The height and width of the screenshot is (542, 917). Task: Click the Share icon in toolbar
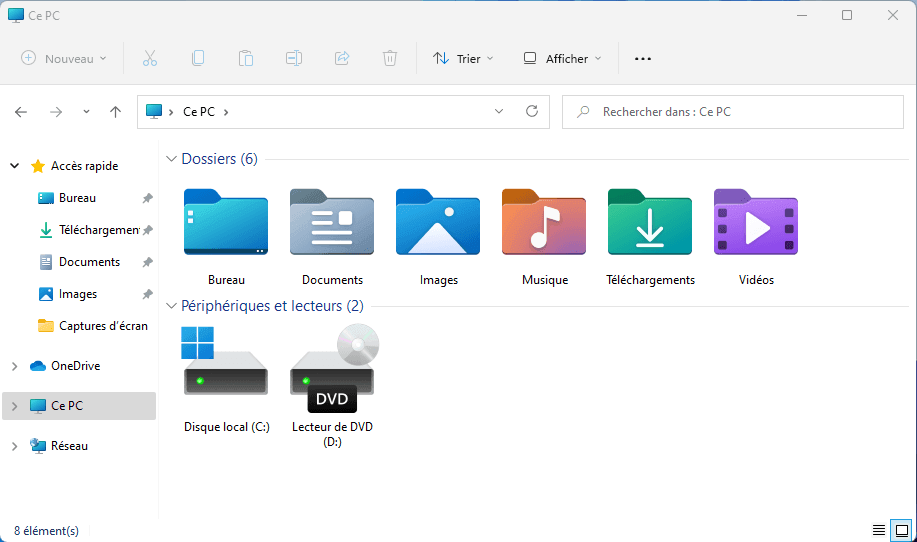click(342, 58)
